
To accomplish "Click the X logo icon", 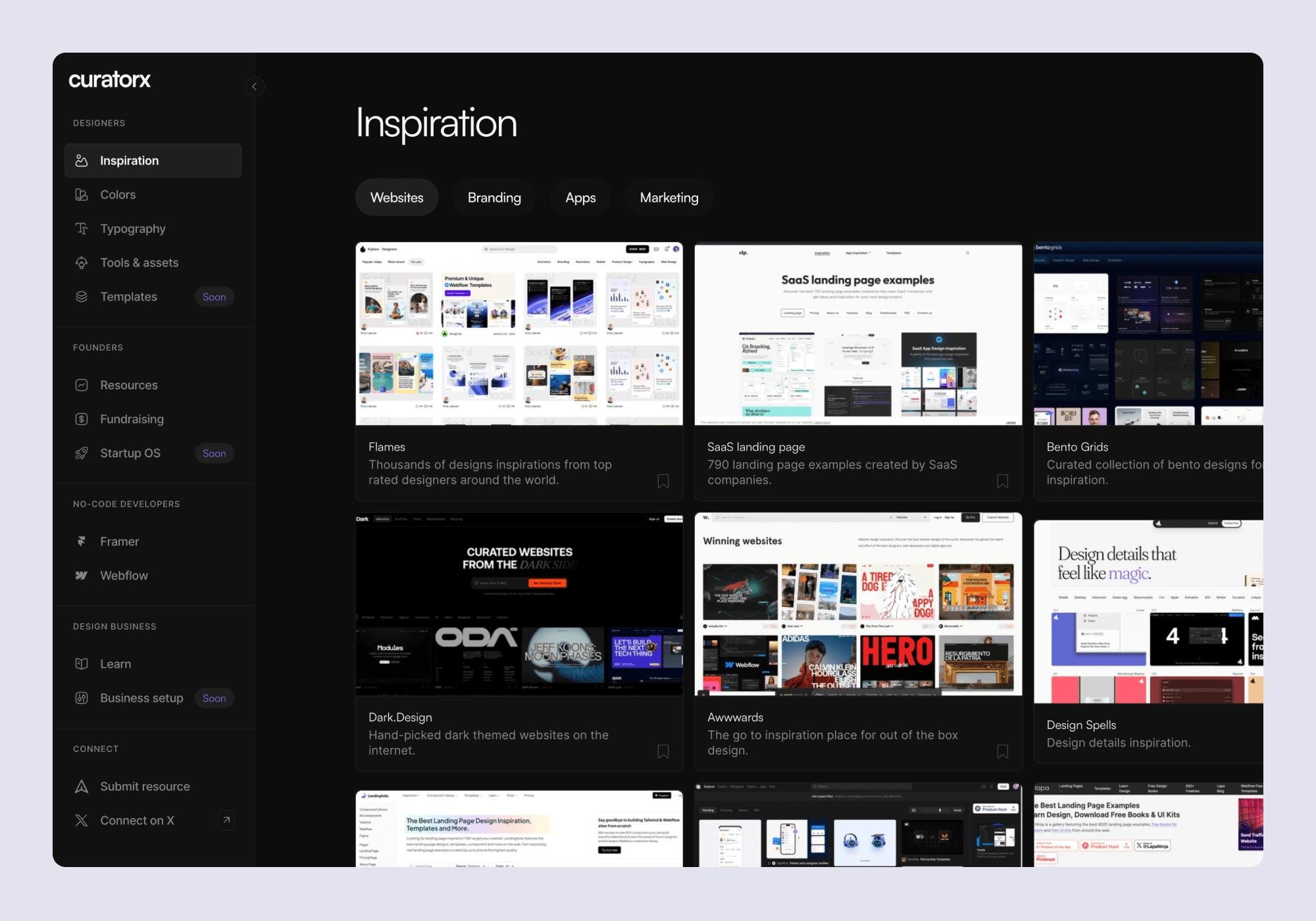I will pyautogui.click(x=82, y=820).
